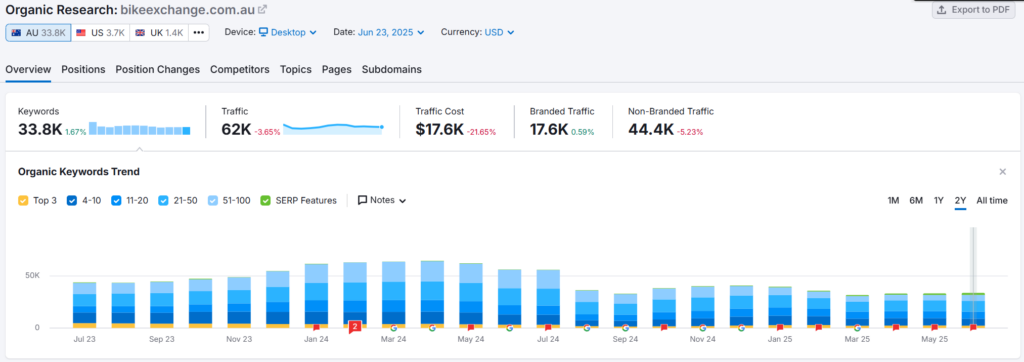Viewport: 1024px width, 362px height.
Task: Expand the Notes dropdown
Action: tap(382, 201)
